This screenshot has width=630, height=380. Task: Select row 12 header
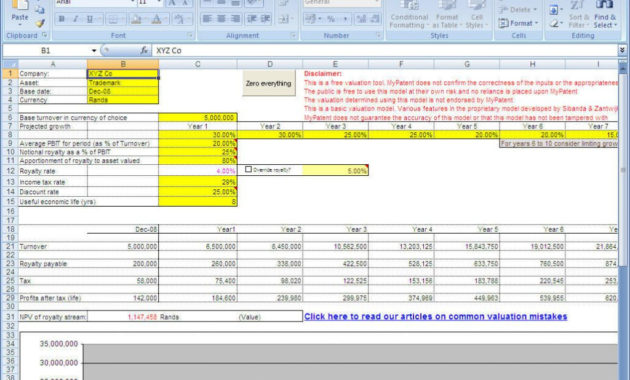(x=10, y=171)
